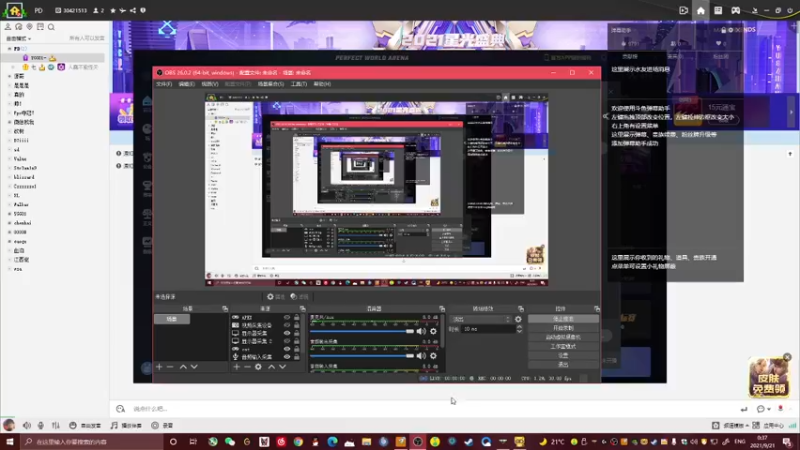Expand the chenkai channel in the tree

(9, 223)
